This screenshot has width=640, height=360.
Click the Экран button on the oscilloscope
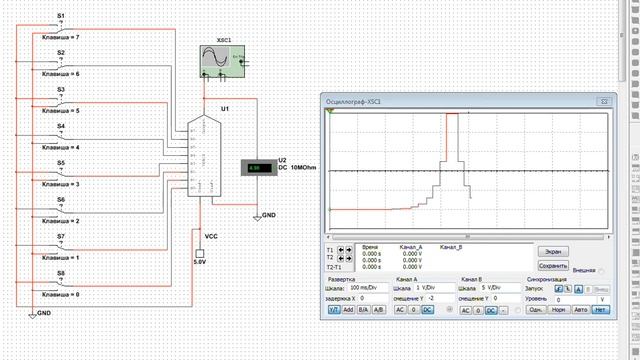pos(553,252)
